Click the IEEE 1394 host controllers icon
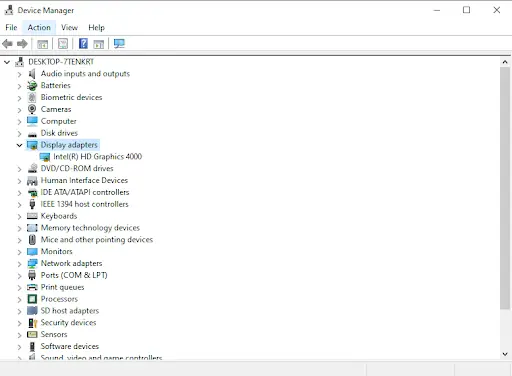512x376 pixels. [x=32, y=204]
